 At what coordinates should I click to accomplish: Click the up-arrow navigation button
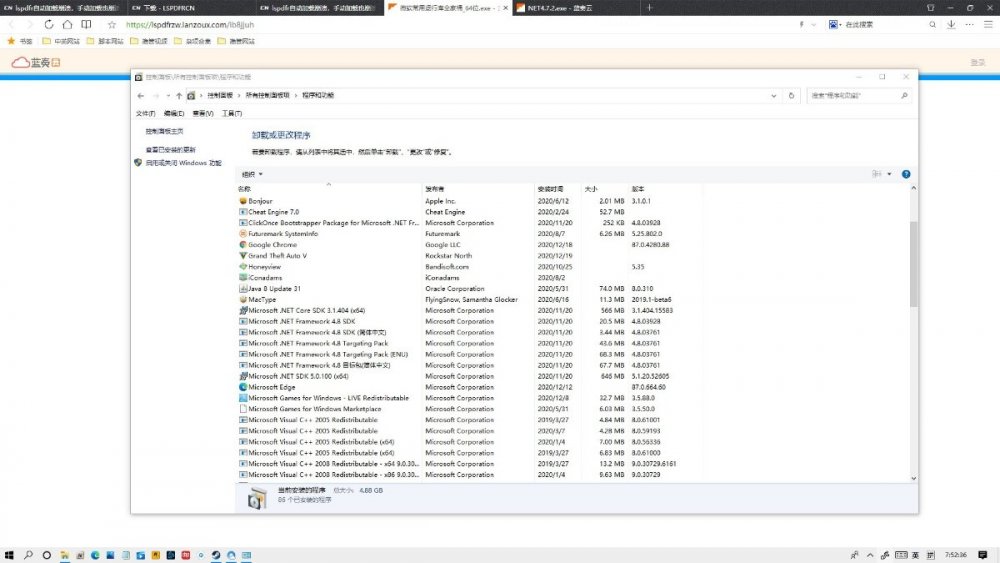179,96
